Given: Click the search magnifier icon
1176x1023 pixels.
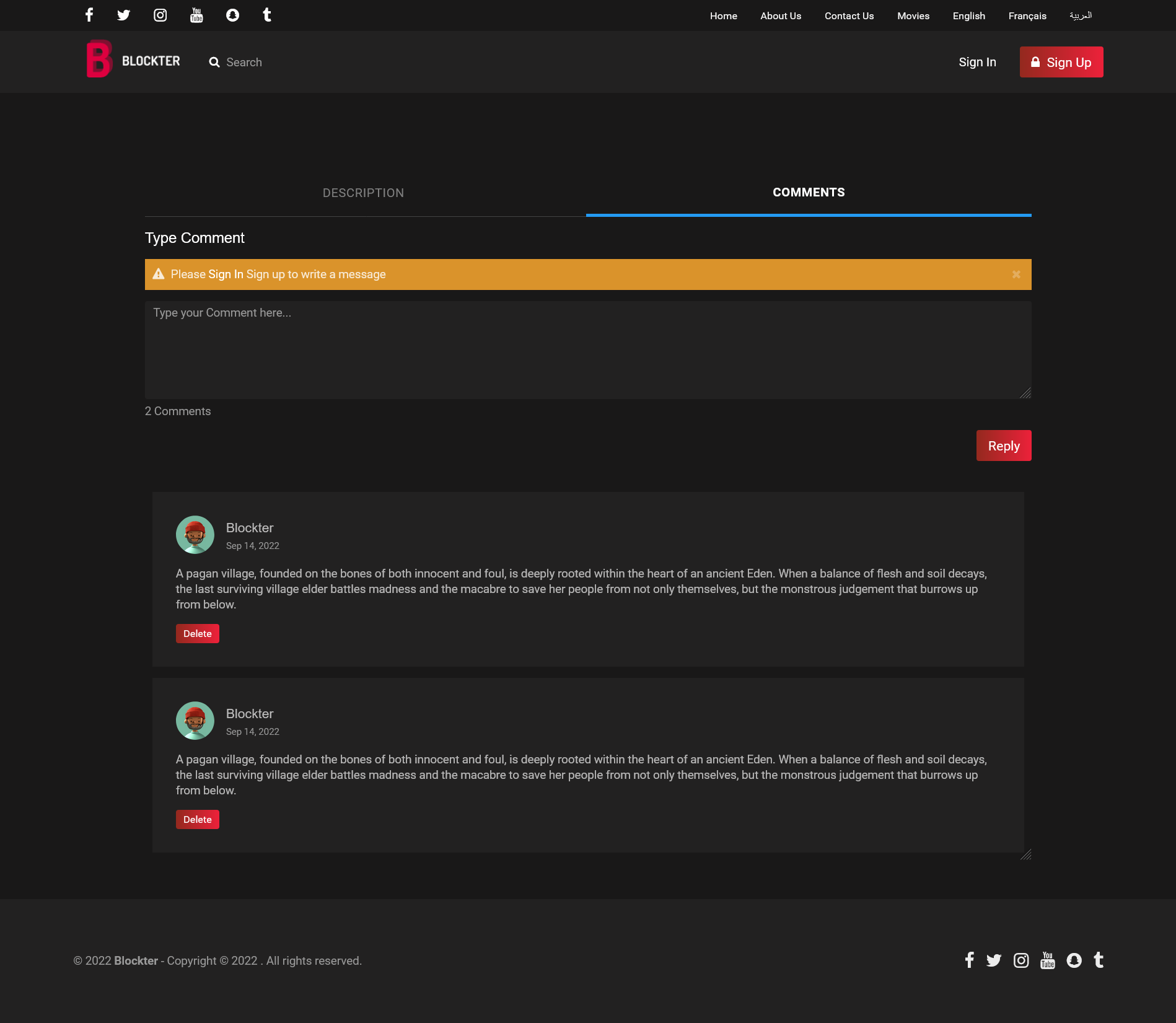Looking at the screenshot, I should (214, 62).
